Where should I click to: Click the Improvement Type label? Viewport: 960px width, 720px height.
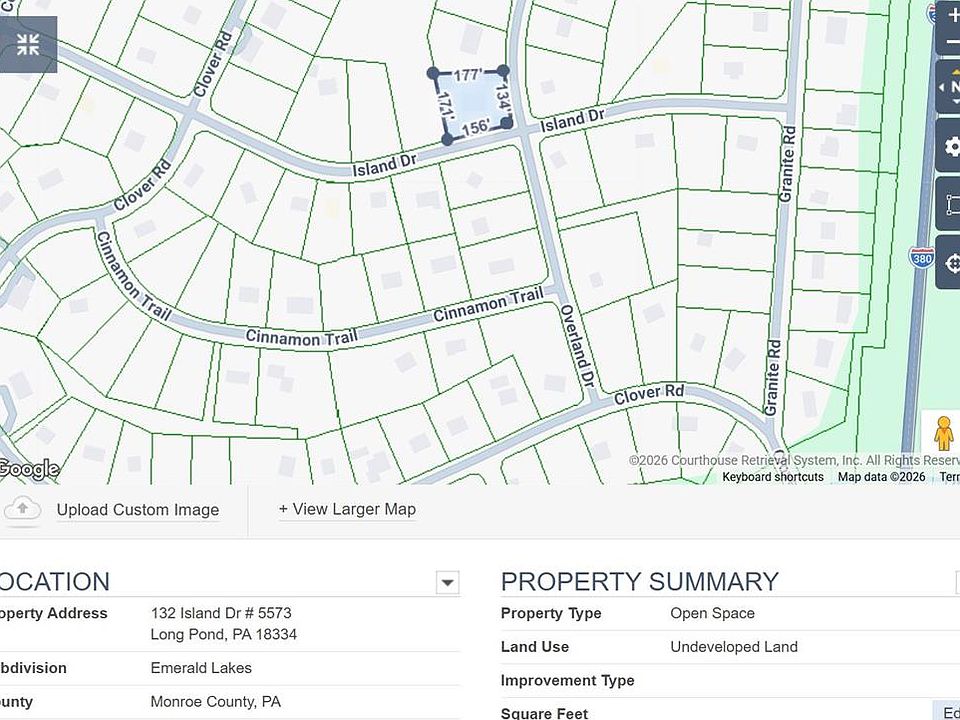pyautogui.click(x=567, y=680)
